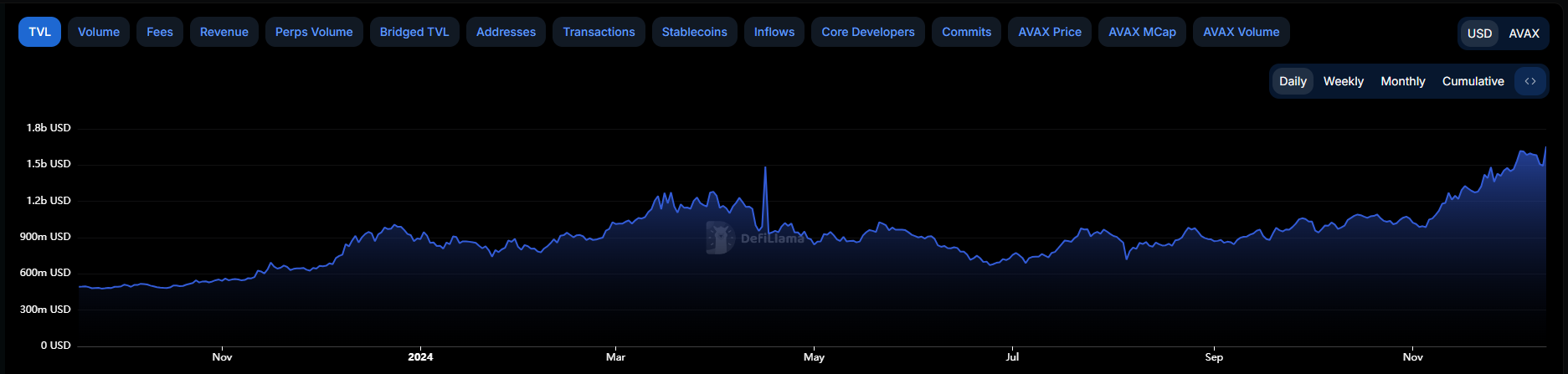Enable the Transactions metric chip

click(599, 32)
